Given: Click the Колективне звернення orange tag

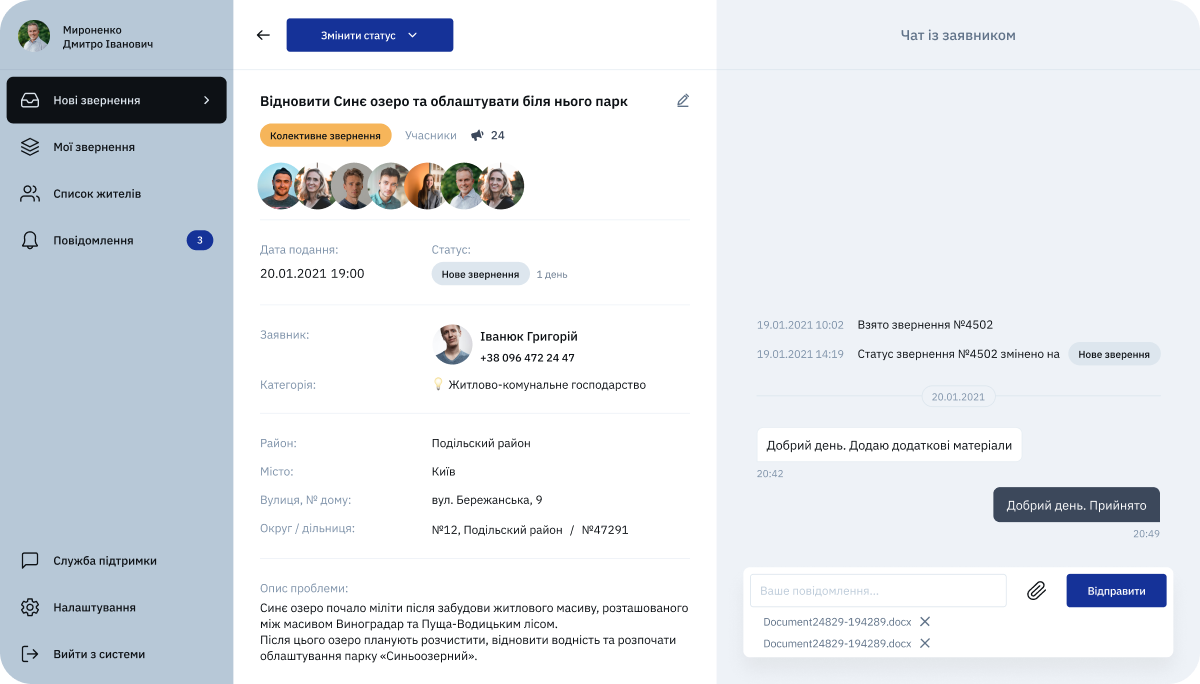Looking at the screenshot, I should (325, 135).
